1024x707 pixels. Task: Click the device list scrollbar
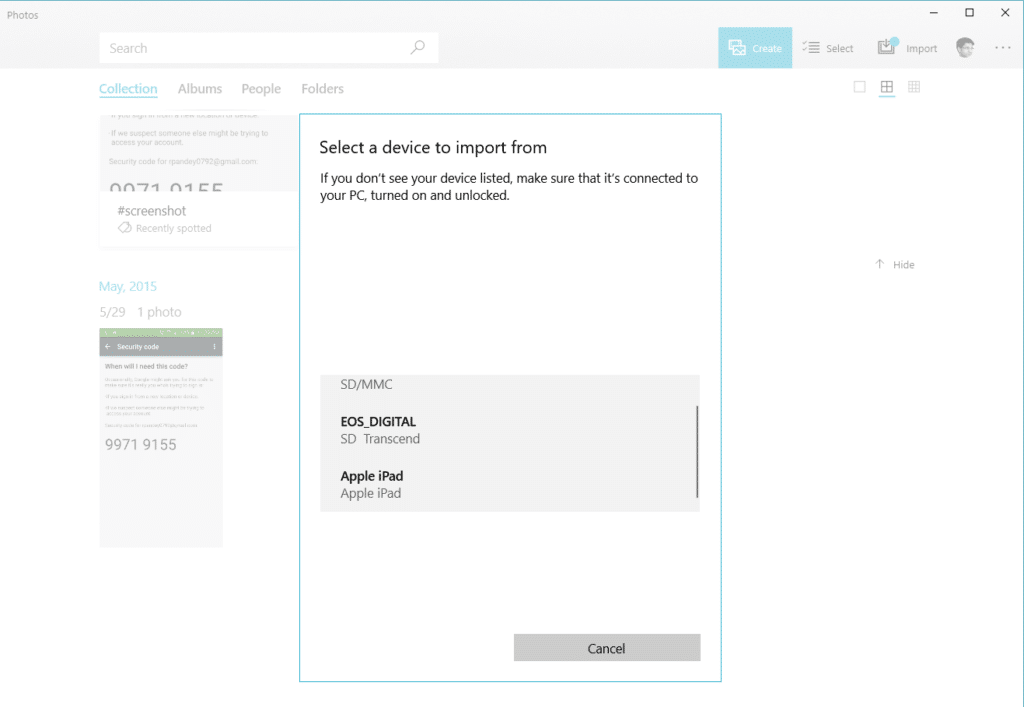tap(696, 450)
